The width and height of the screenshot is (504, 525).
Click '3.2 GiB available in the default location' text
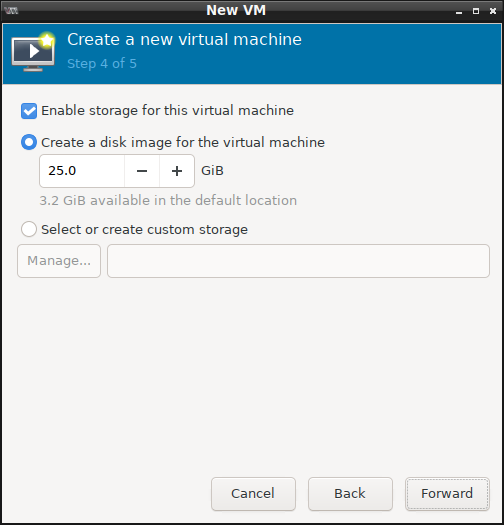point(168,201)
